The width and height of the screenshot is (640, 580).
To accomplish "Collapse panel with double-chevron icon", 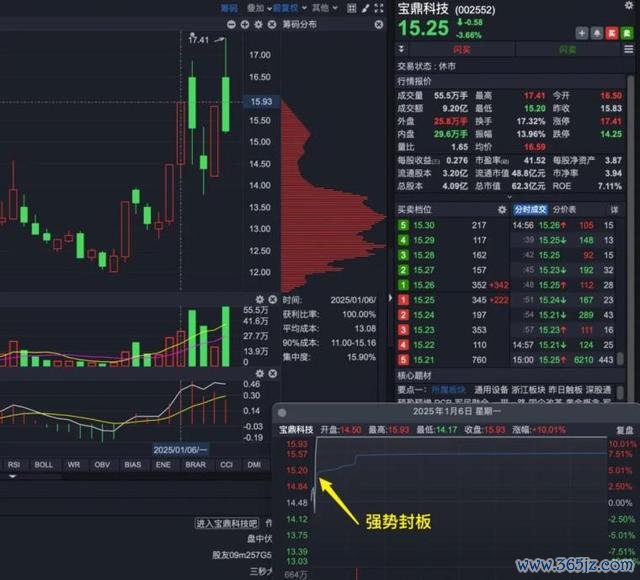I will pyautogui.click(x=401, y=49).
